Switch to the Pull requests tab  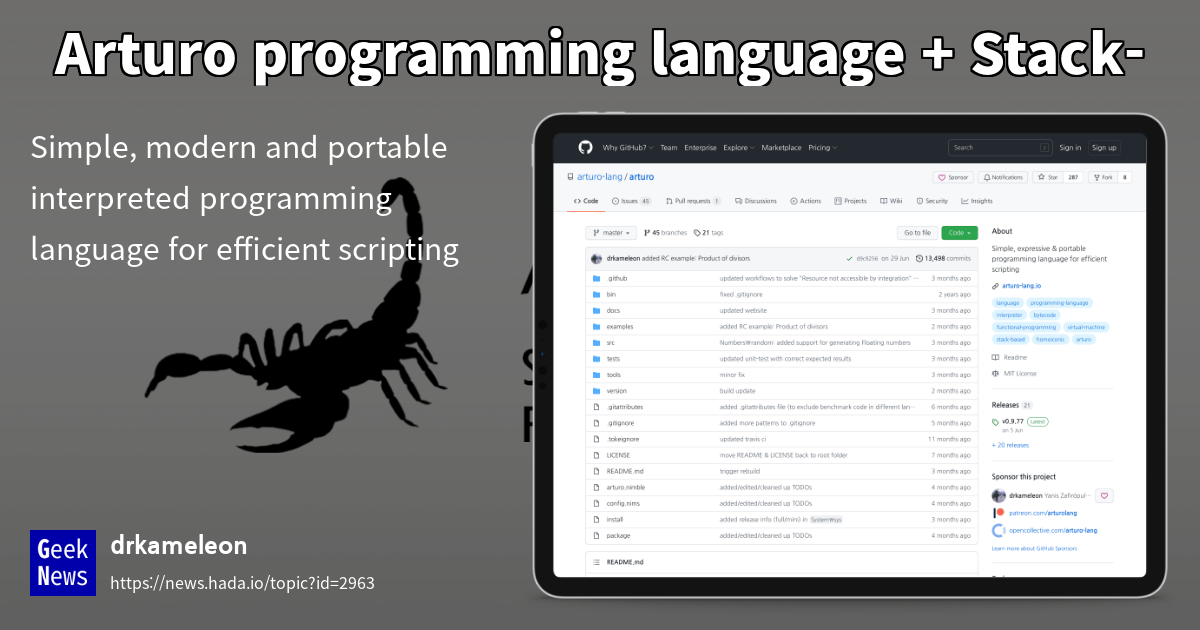[692, 201]
